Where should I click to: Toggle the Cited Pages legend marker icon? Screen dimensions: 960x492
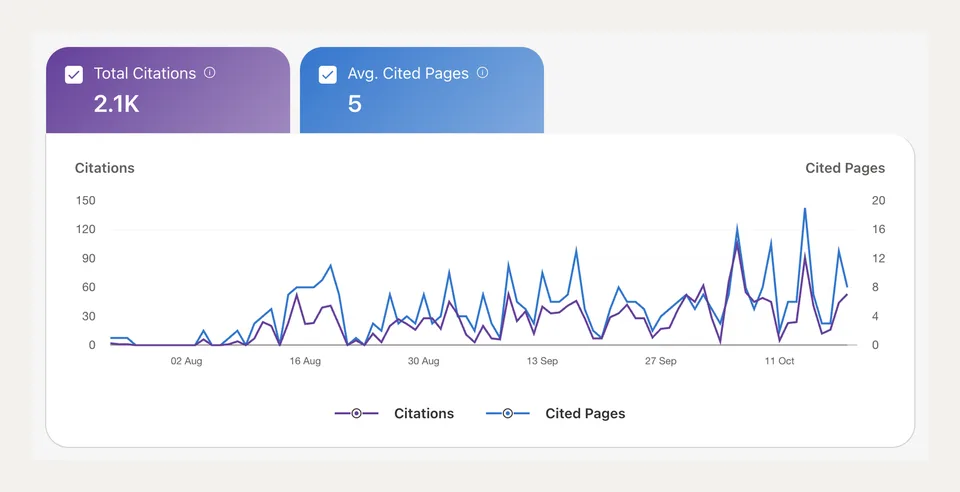click(x=508, y=414)
